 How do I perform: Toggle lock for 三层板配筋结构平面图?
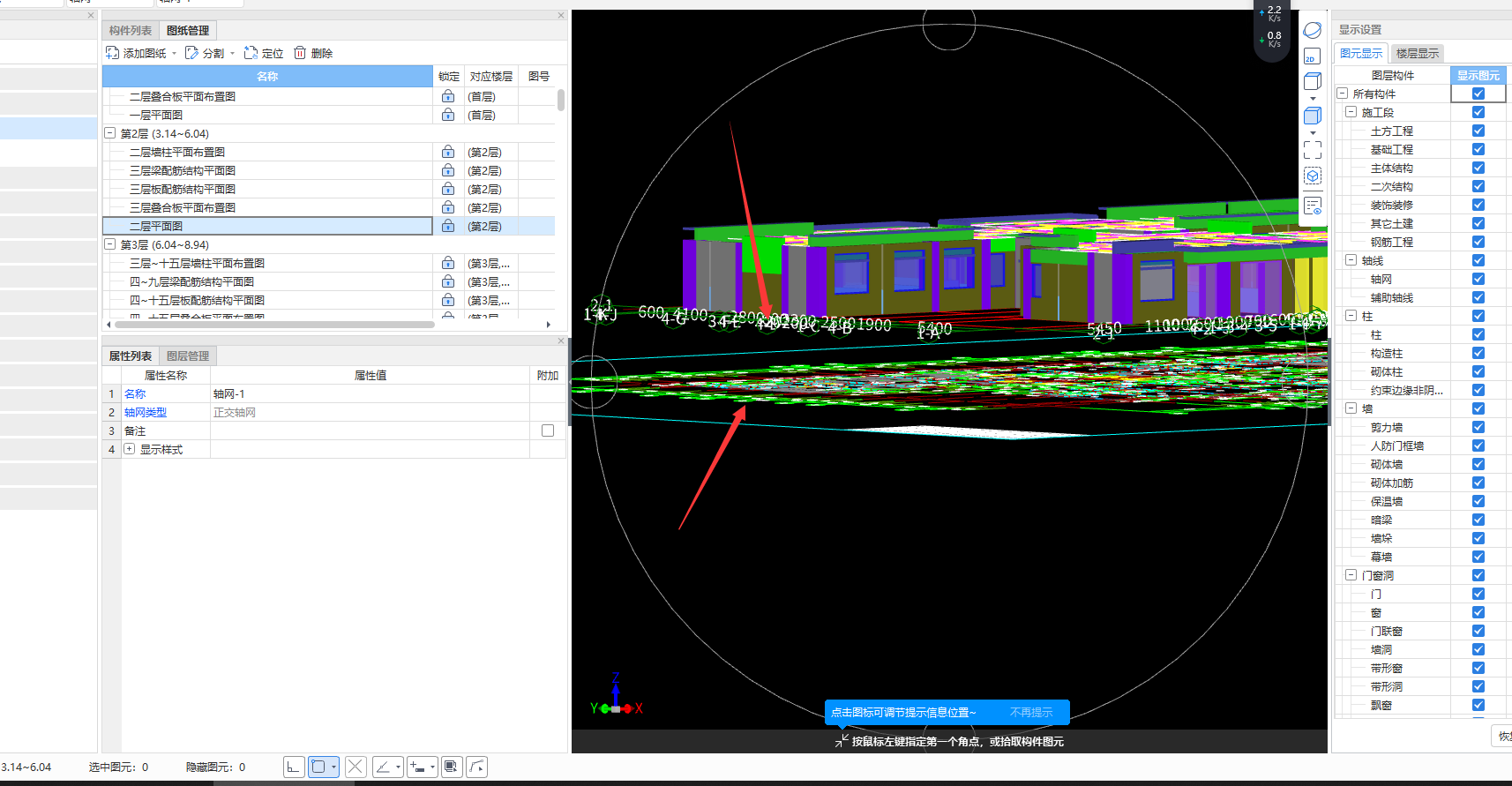448,189
